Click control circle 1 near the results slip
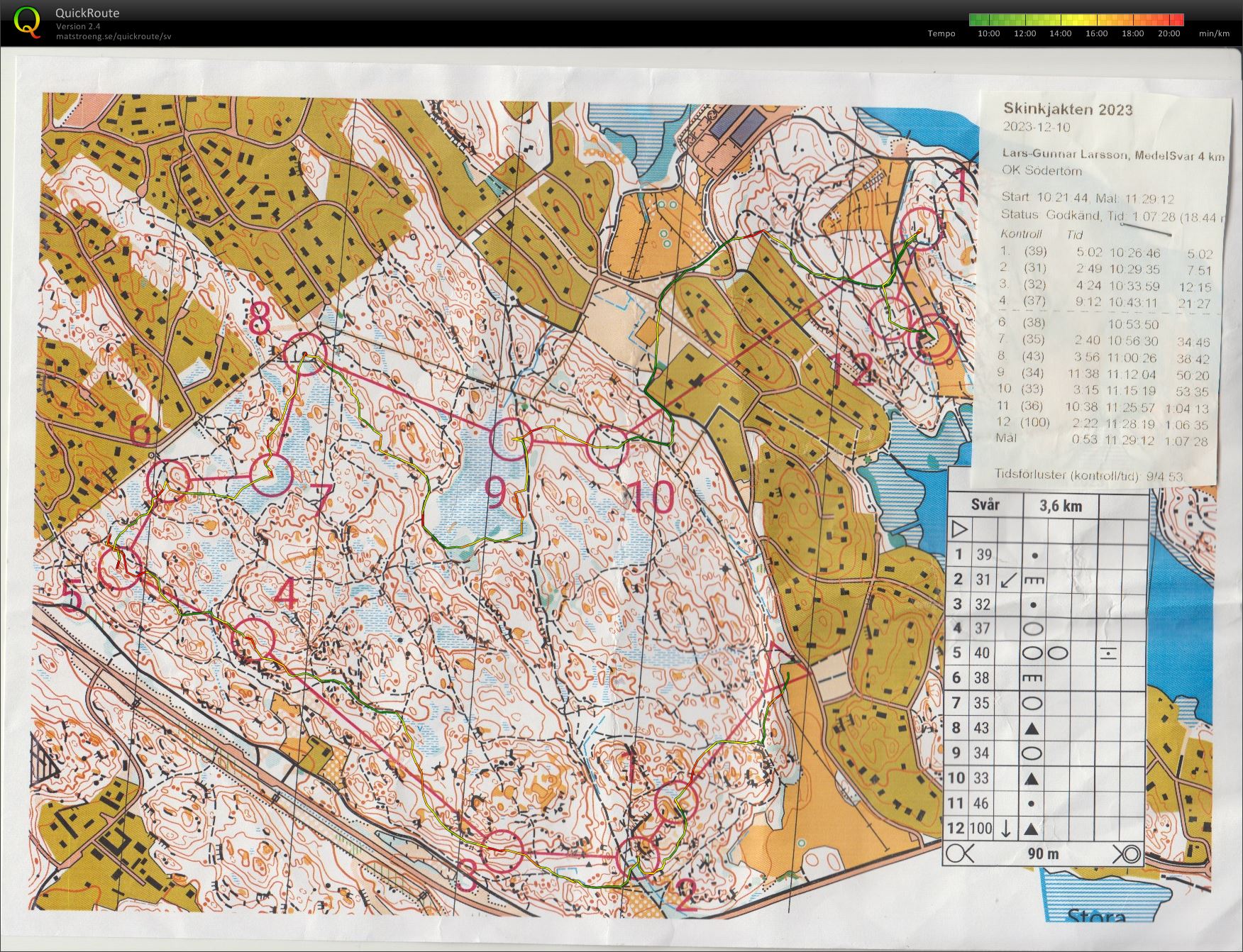 [922, 228]
